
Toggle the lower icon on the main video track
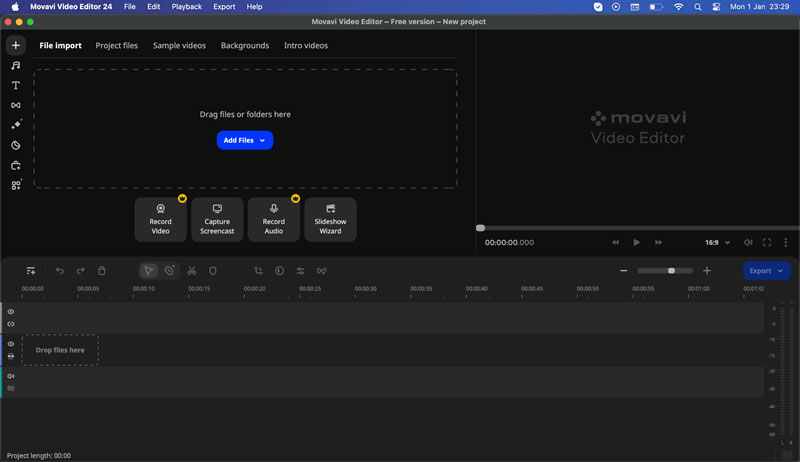click(x=11, y=356)
